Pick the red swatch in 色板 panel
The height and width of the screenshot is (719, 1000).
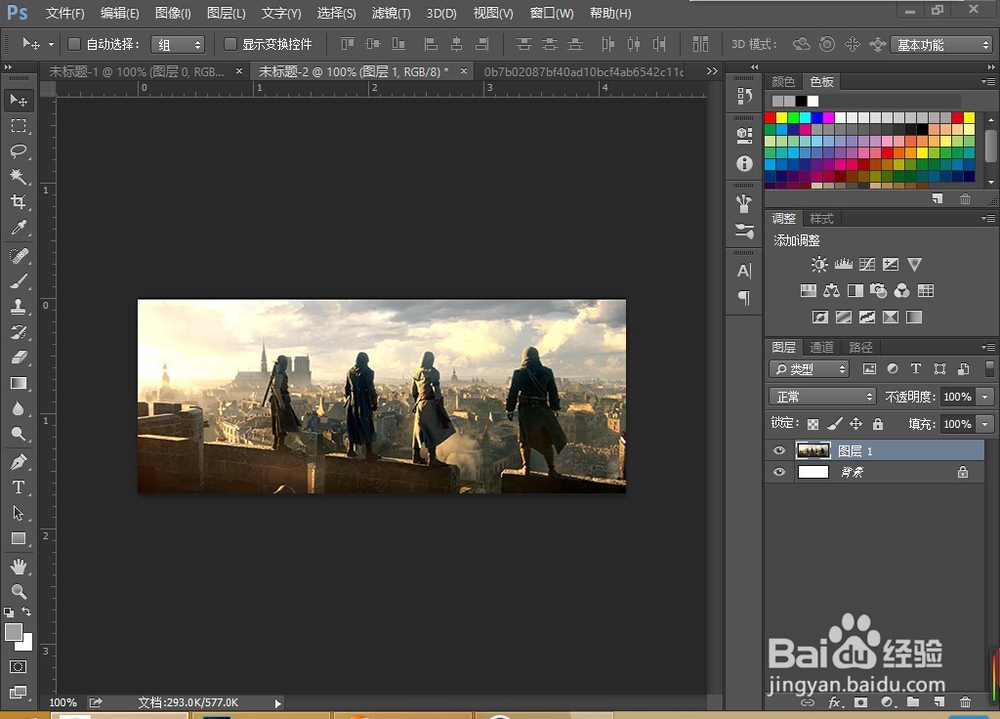pos(770,117)
